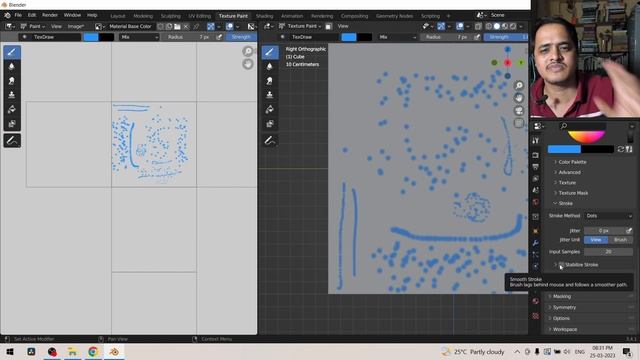This screenshot has width=640, height=360.
Task: Select the Soften tool in the image editor toolbar
Action: [x=12, y=66]
